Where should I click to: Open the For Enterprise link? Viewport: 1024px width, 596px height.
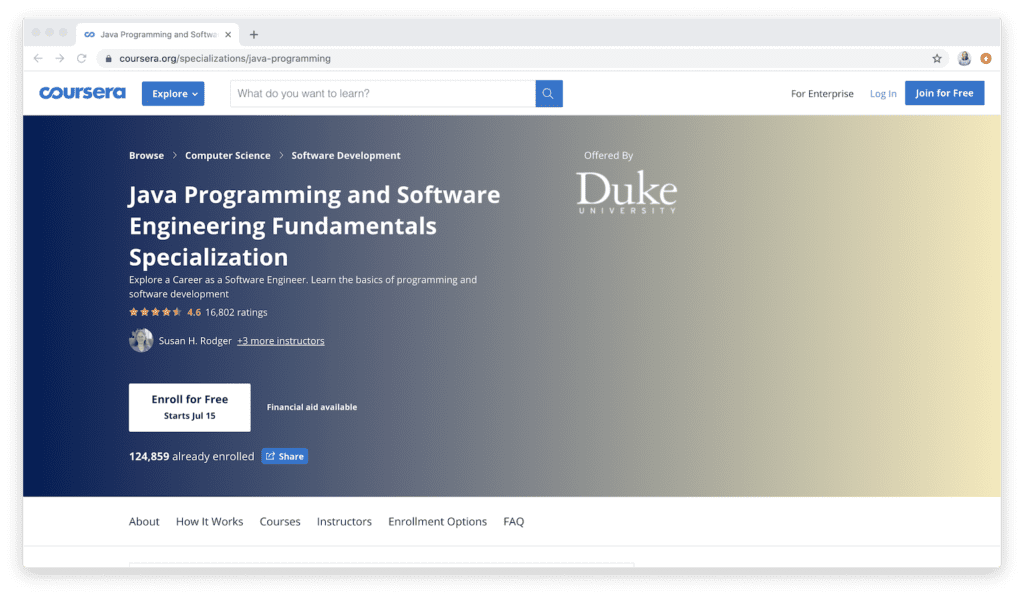822,93
